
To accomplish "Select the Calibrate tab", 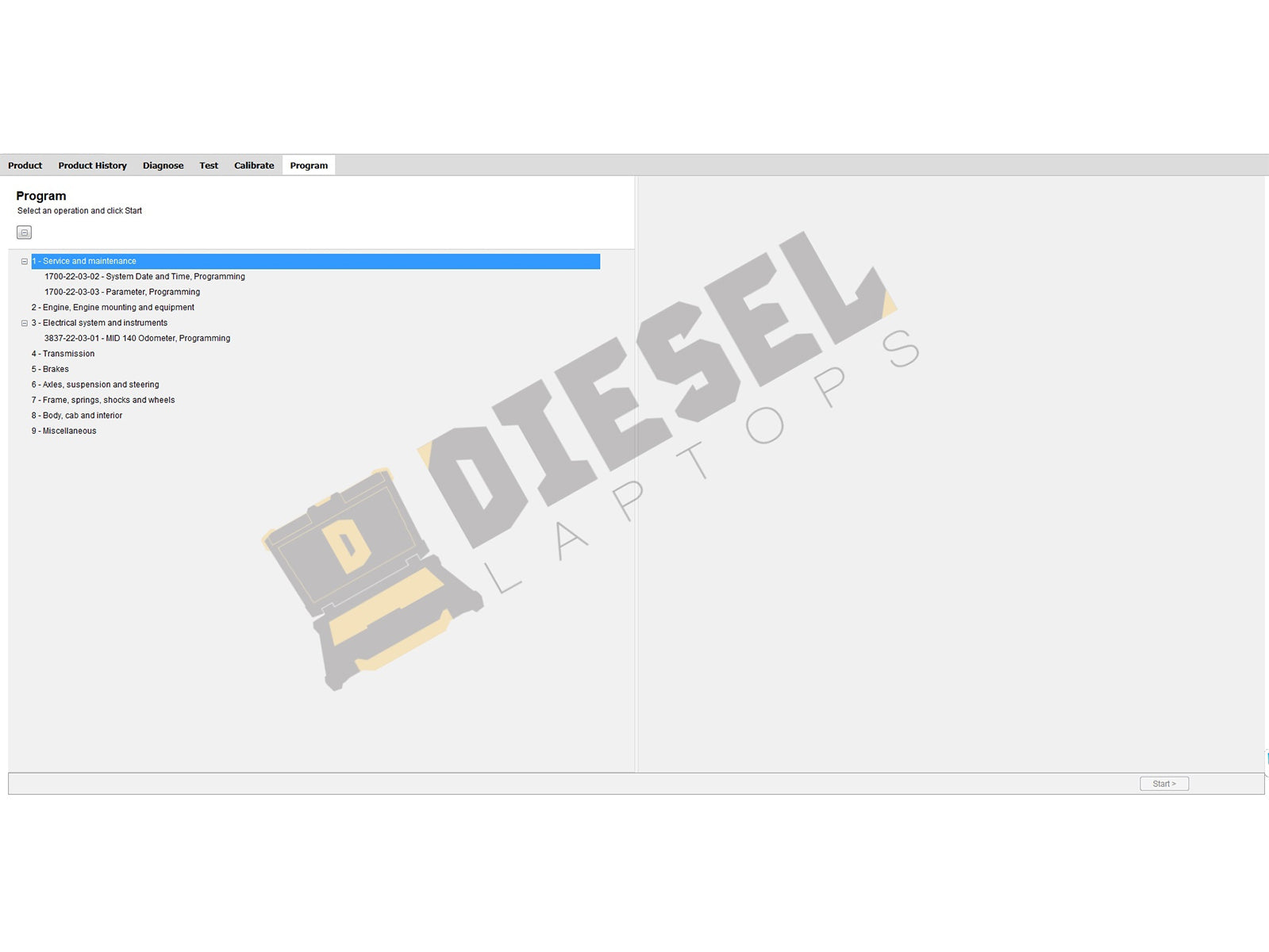I will [x=254, y=166].
